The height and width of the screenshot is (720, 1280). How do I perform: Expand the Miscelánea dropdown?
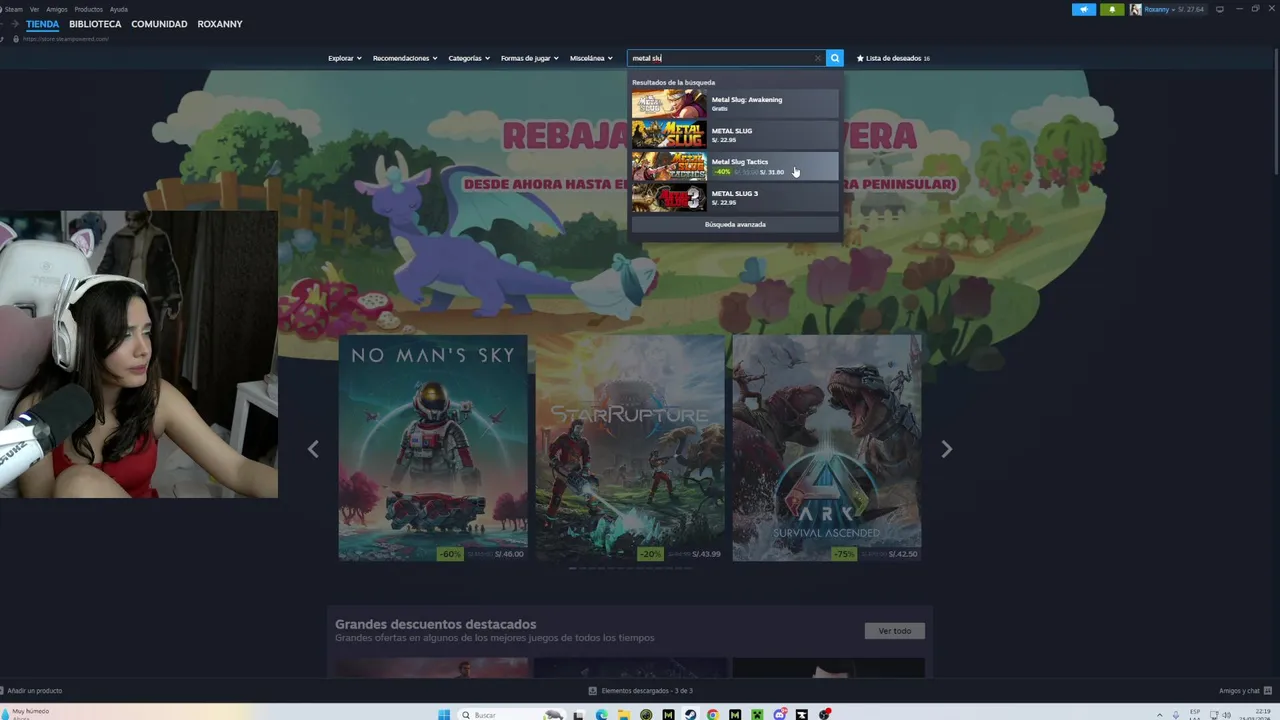coord(591,58)
